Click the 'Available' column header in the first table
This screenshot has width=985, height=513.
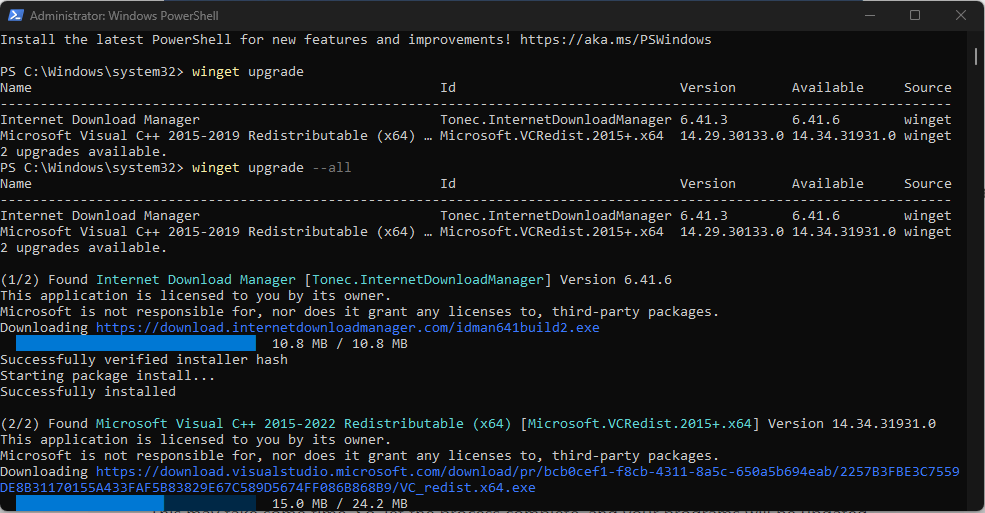[x=828, y=88]
